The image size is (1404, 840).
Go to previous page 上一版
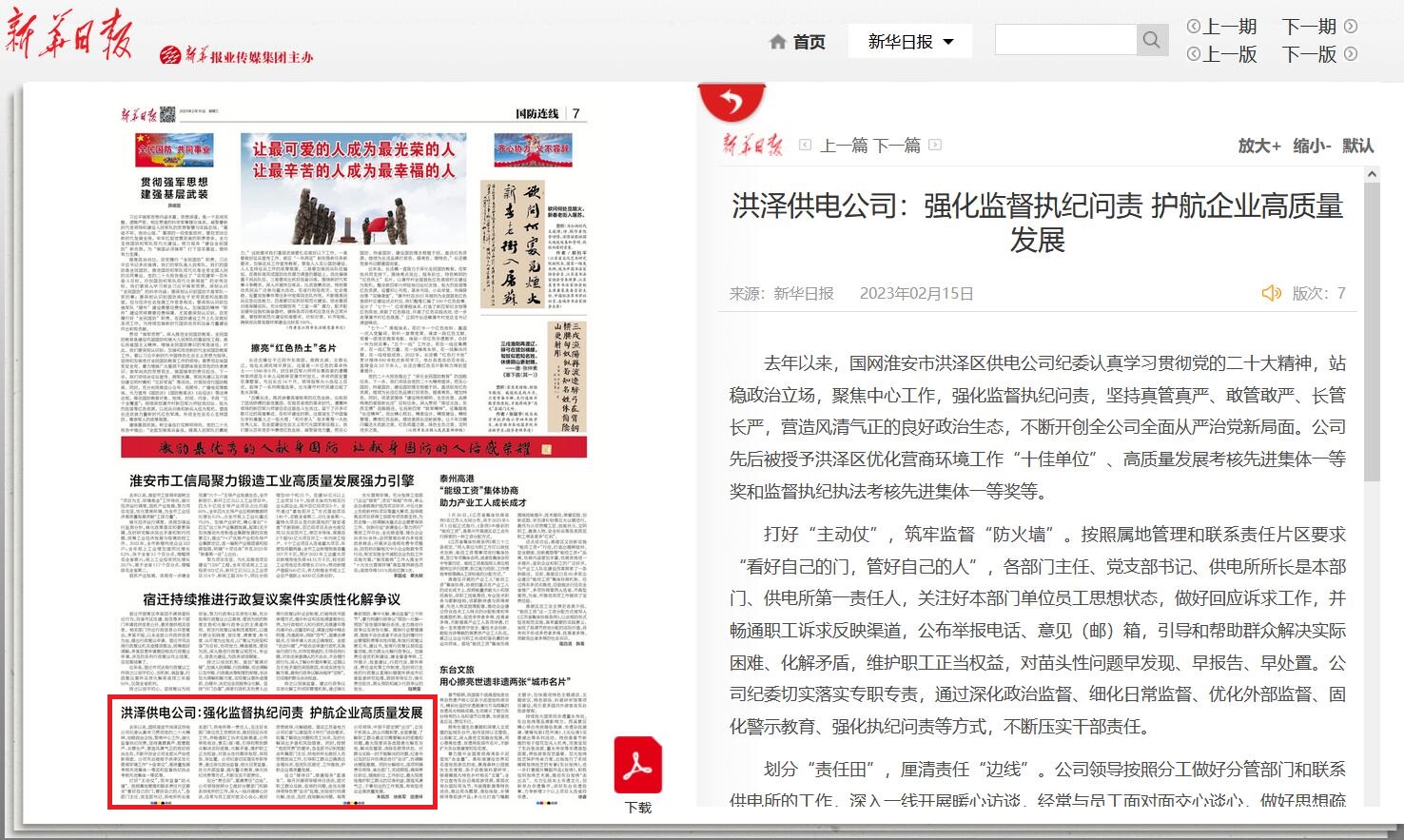click(1230, 54)
